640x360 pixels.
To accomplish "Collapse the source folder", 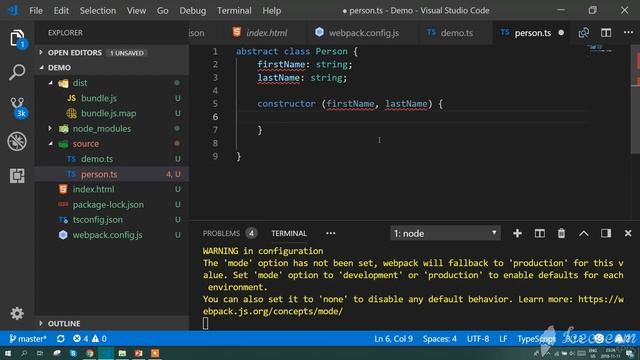I will [x=51, y=144].
